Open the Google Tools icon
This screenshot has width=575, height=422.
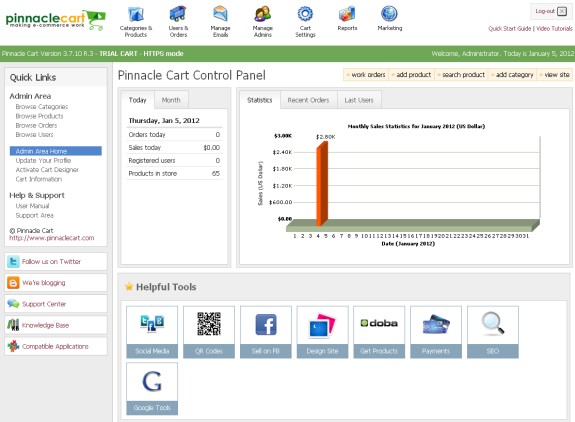(152, 382)
